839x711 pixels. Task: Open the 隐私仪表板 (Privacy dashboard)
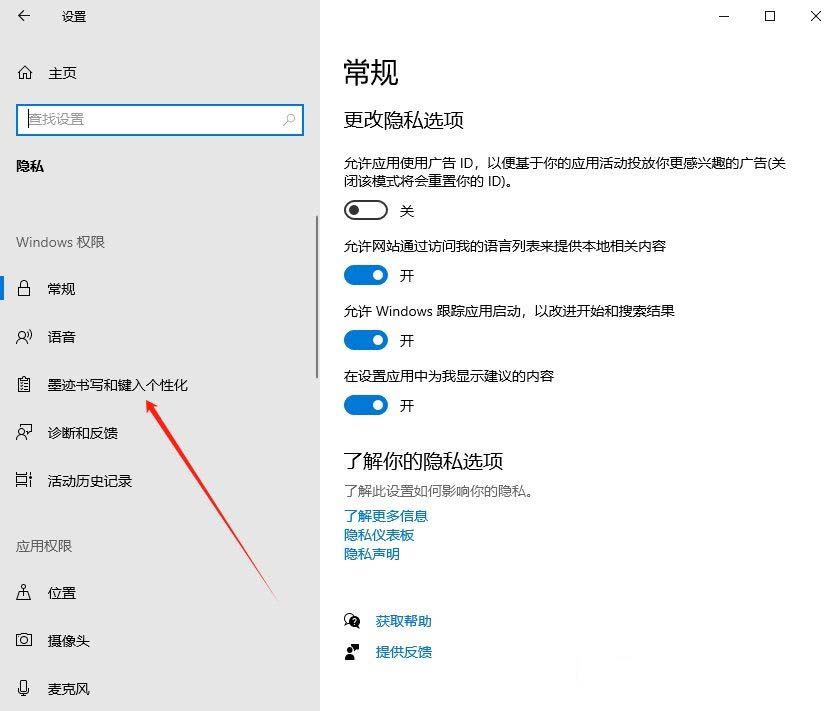381,535
